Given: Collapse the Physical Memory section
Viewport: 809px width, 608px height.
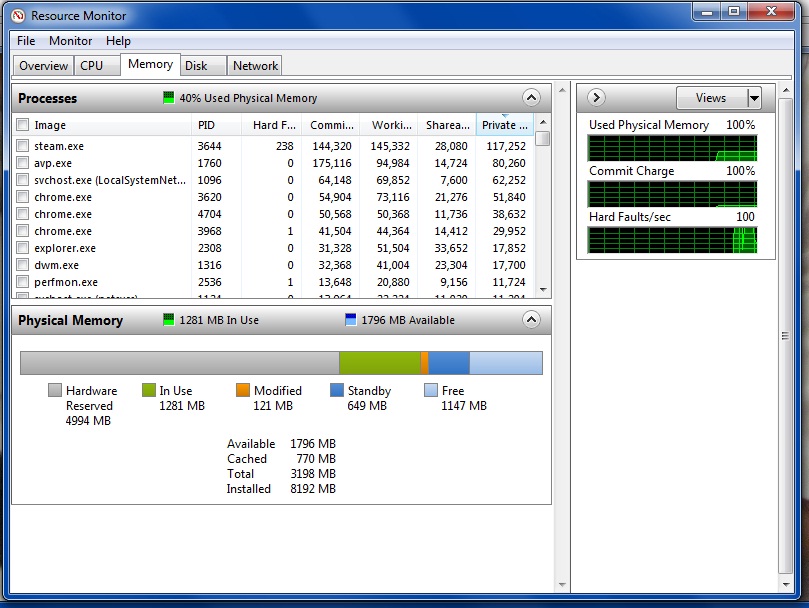Looking at the screenshot, I should 531,320.
